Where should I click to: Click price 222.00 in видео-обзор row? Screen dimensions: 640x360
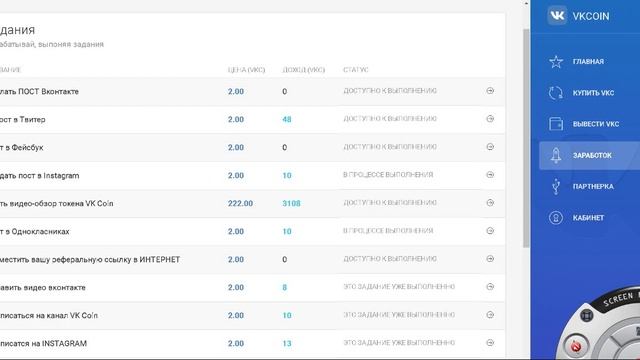240,203
